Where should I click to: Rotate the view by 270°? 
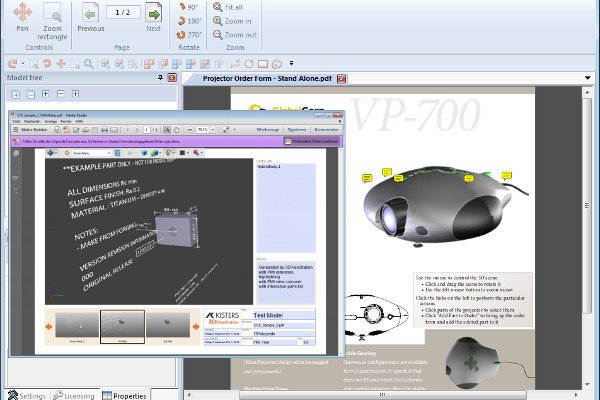pos(189,35)
